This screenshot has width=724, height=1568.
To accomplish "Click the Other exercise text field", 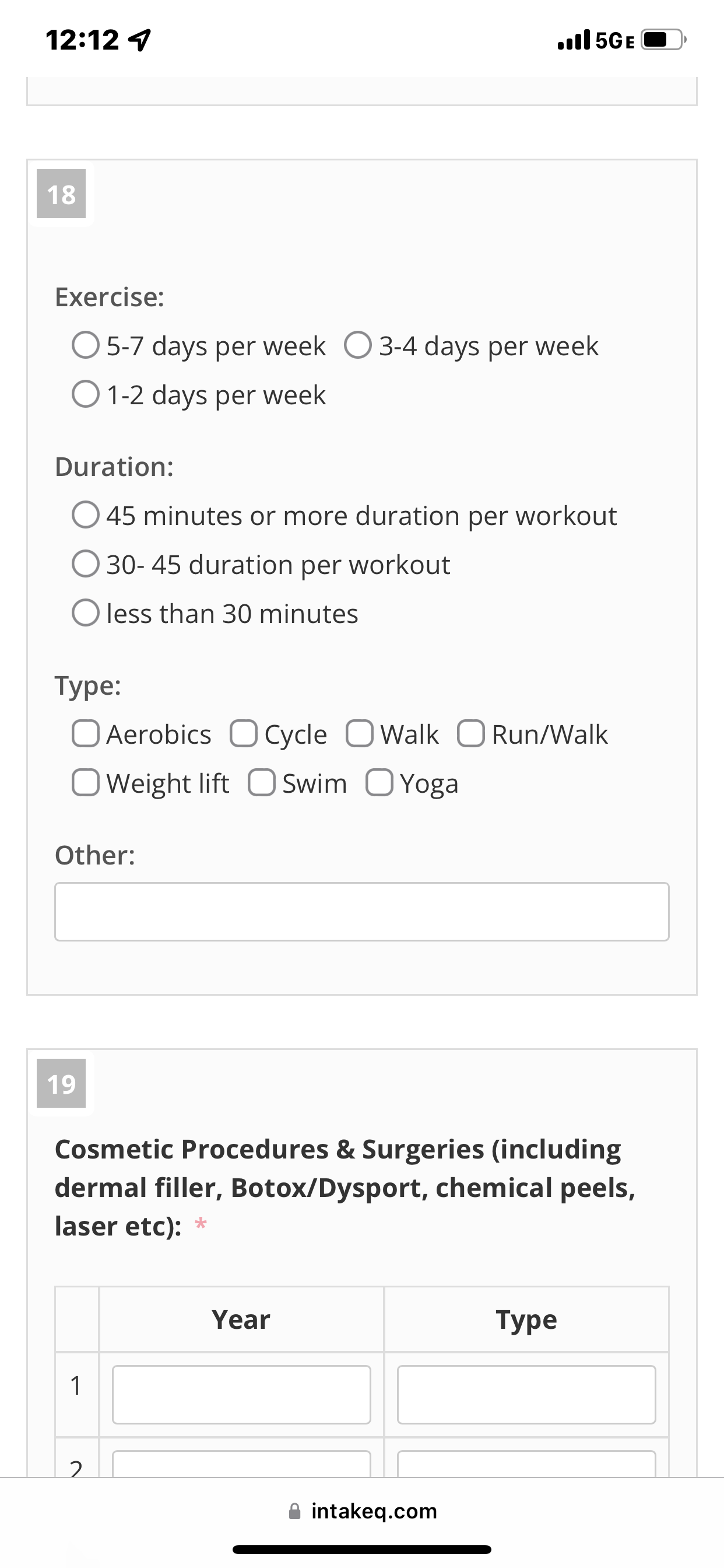I will [x=362, y=911].
